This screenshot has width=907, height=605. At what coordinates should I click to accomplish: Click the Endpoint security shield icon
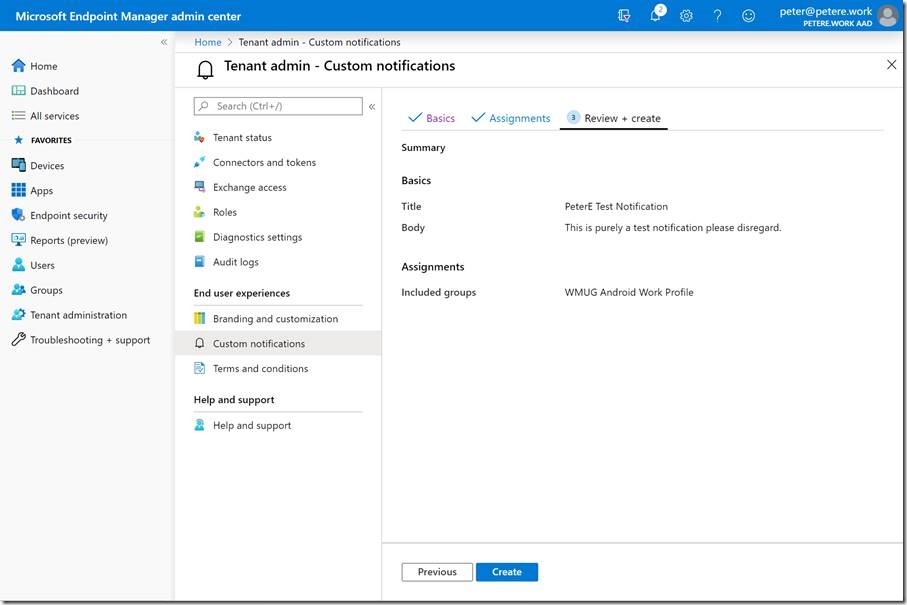18,215
